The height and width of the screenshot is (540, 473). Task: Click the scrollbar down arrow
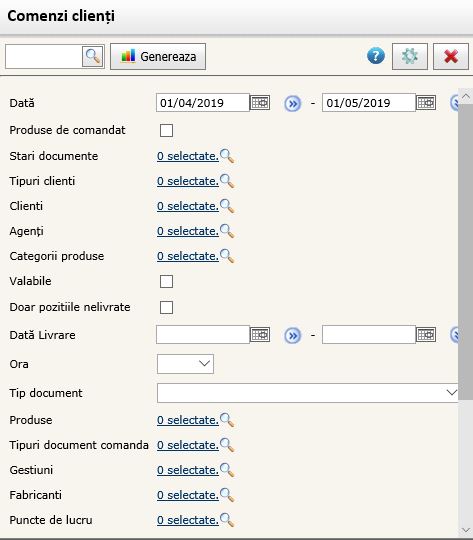(466, 530)
